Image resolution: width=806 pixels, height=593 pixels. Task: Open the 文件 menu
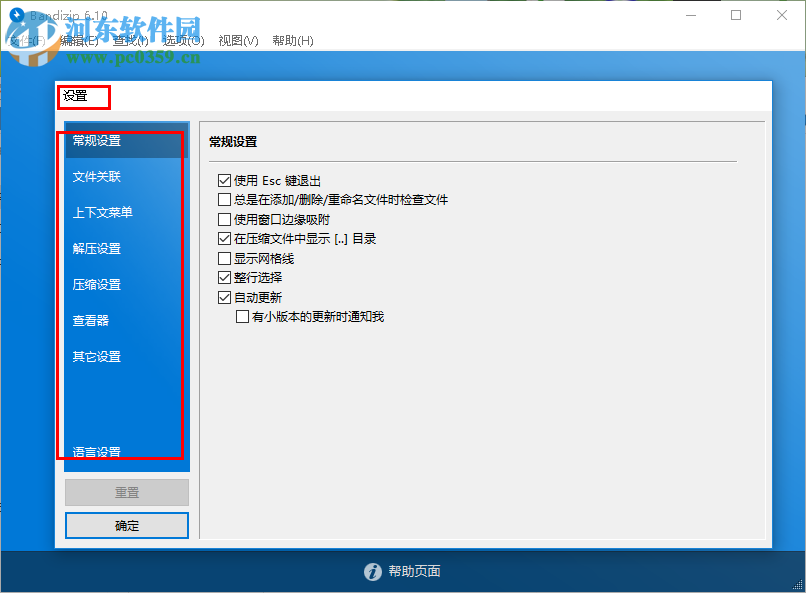tap(25, 42)
